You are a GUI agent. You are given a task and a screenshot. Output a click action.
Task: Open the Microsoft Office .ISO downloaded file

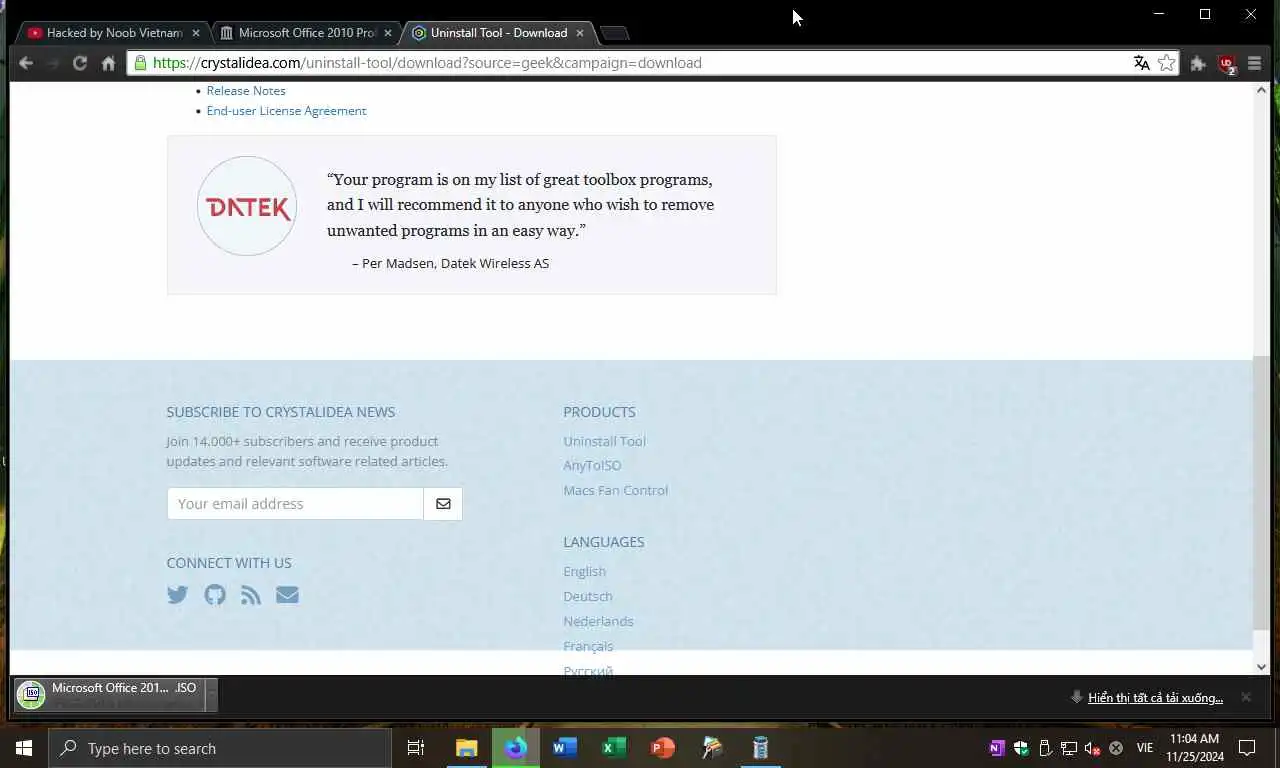coord(108,695)
